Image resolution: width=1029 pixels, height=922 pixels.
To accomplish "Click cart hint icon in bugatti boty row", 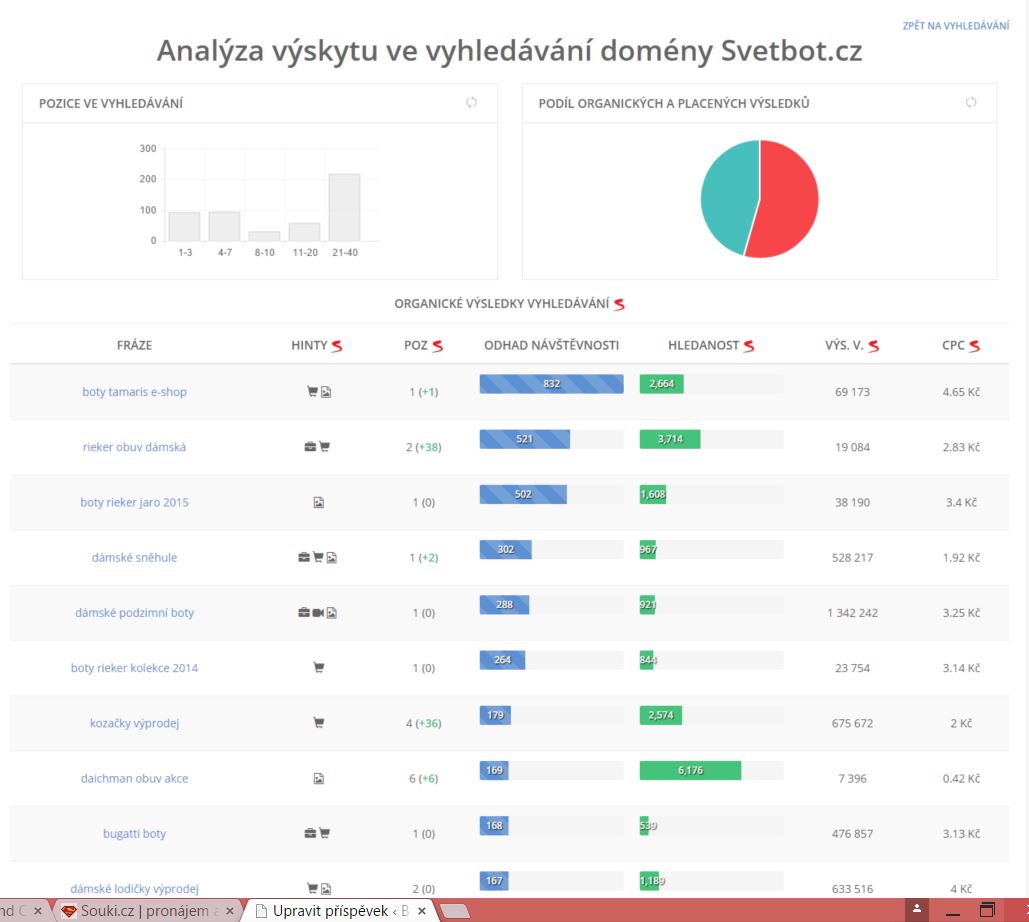I will coord(324,833).
